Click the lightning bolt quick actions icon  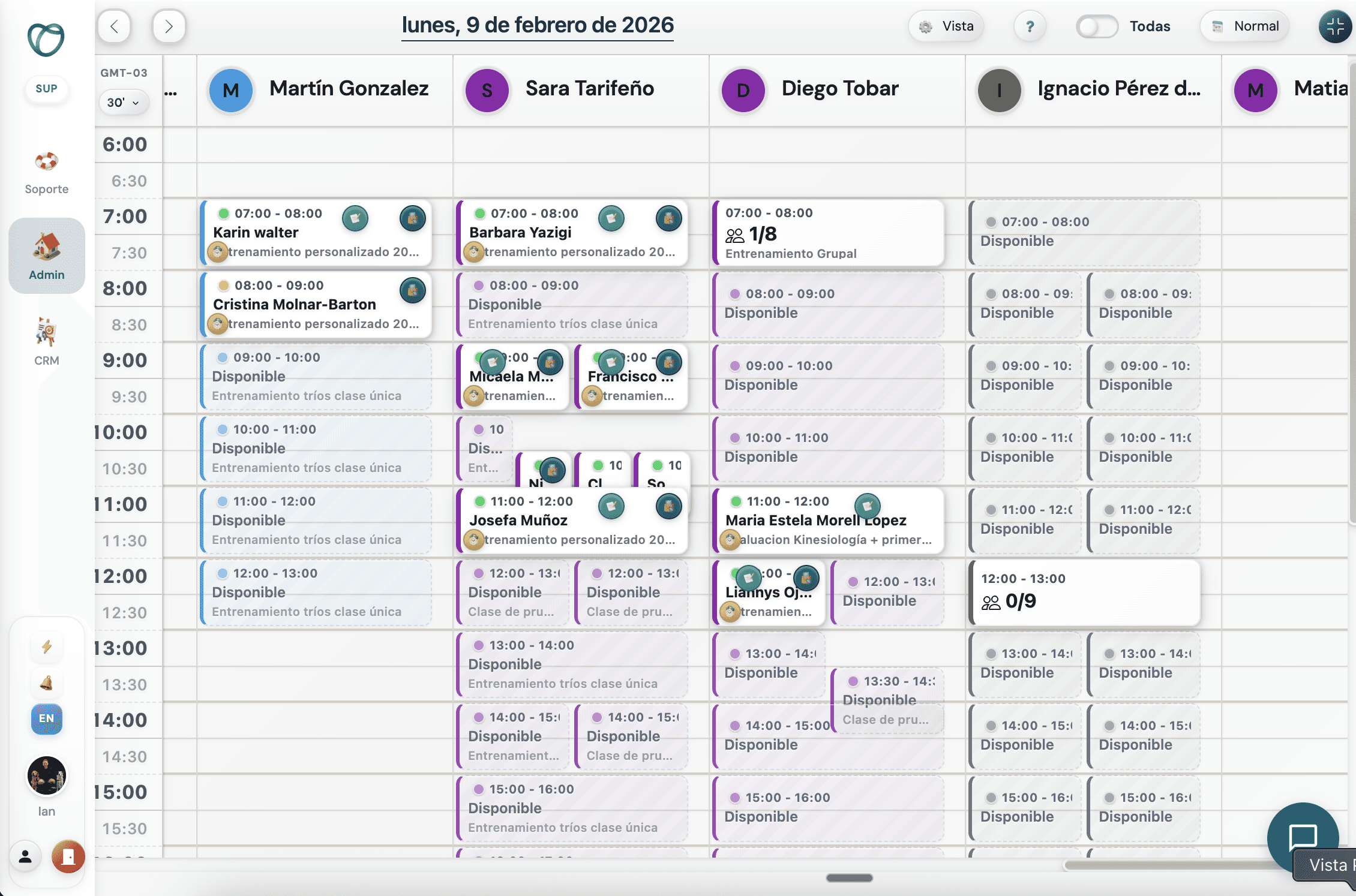(x=46, y=647)
